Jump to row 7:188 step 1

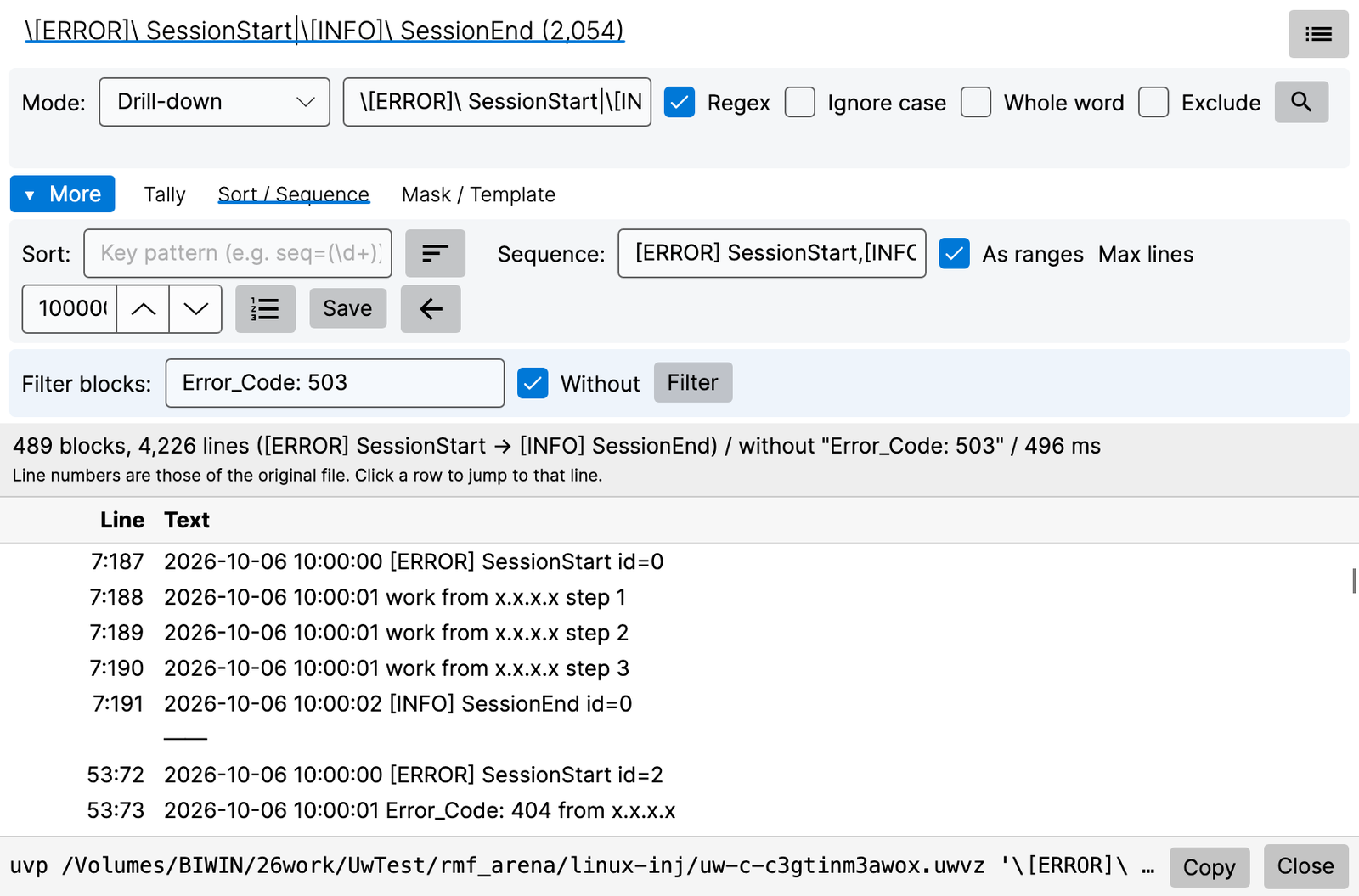[x=679, y=597]
